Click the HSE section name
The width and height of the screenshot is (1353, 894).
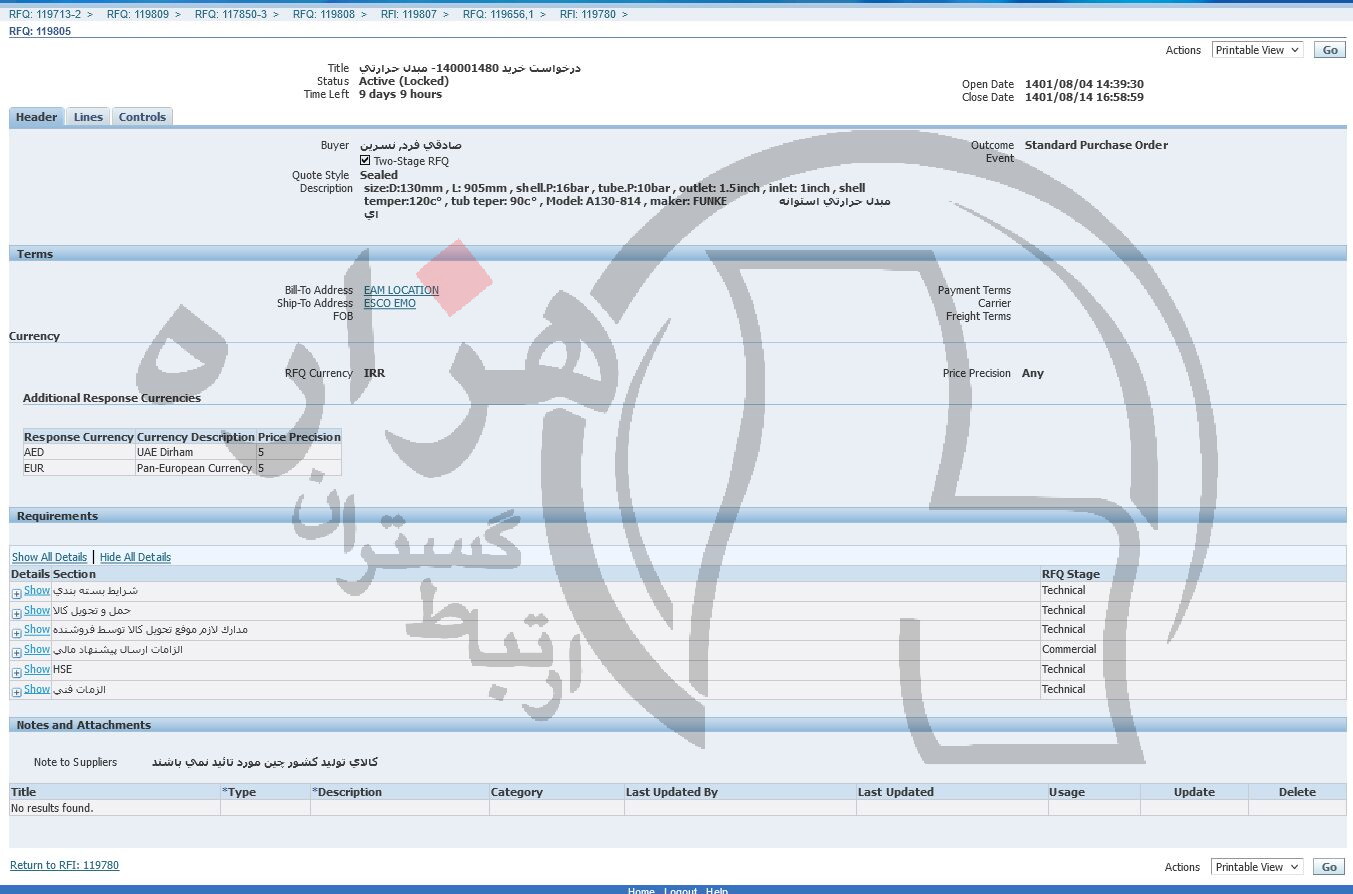tap(62, 669)
